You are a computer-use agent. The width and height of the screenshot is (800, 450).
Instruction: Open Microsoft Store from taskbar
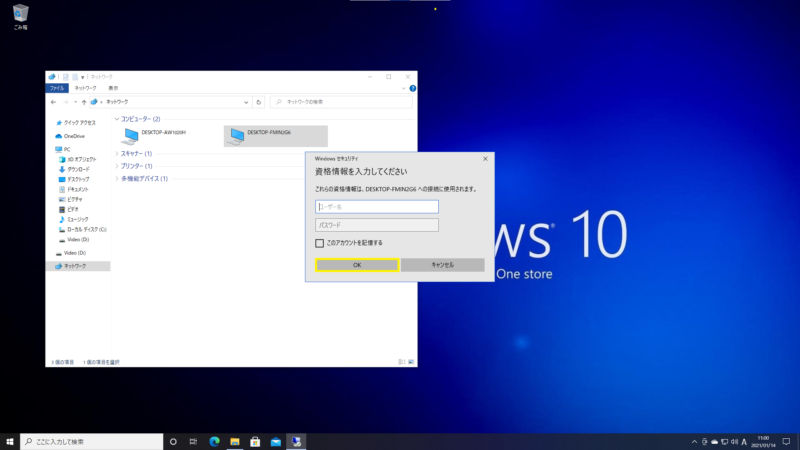pyautogui.click(x=255, y=442)
